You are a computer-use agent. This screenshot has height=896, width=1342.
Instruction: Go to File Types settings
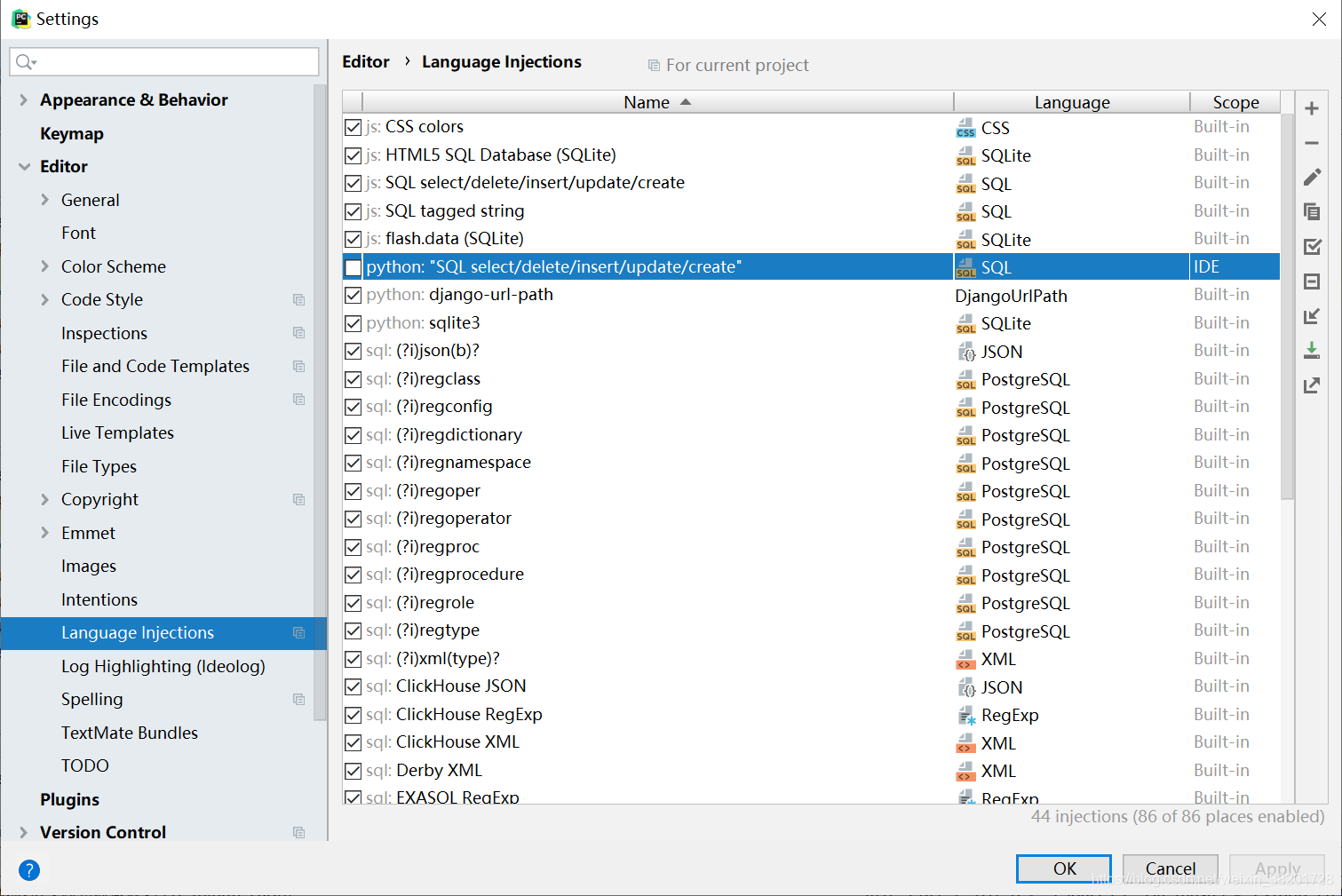point(99,466)
